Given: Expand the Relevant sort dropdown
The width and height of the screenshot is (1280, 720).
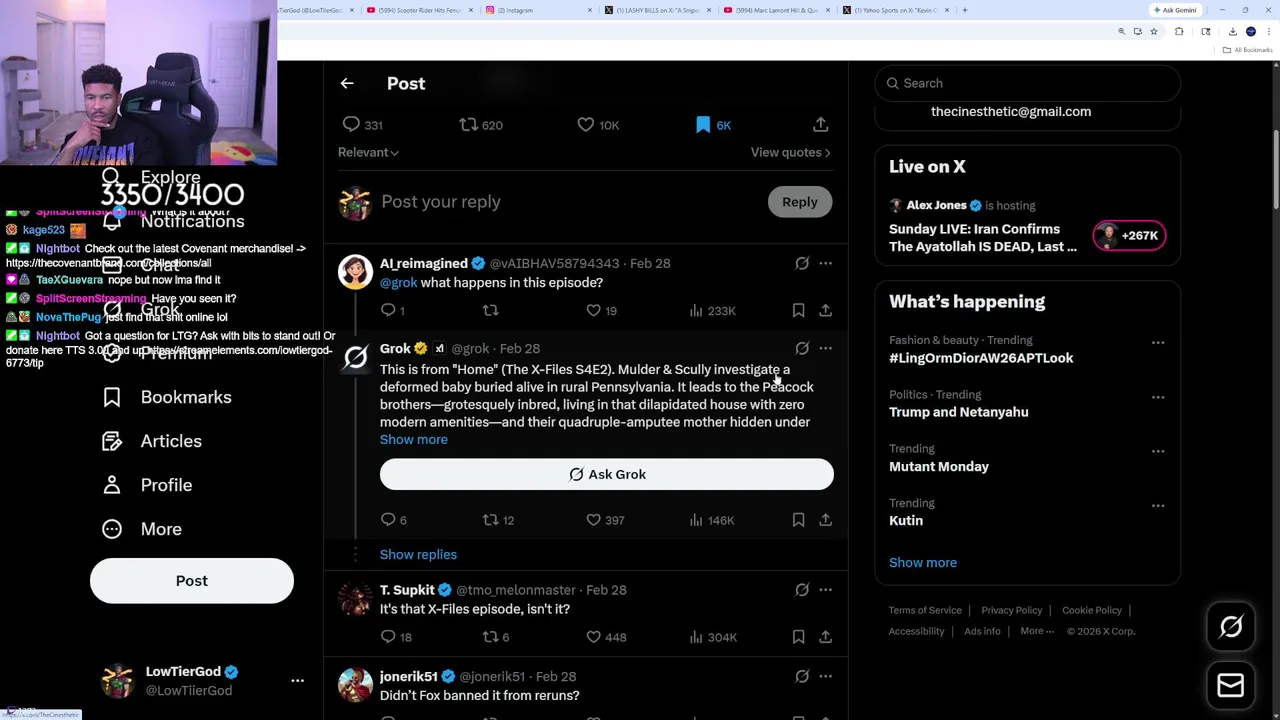Looking at the screenshot, I should point(368,152).
